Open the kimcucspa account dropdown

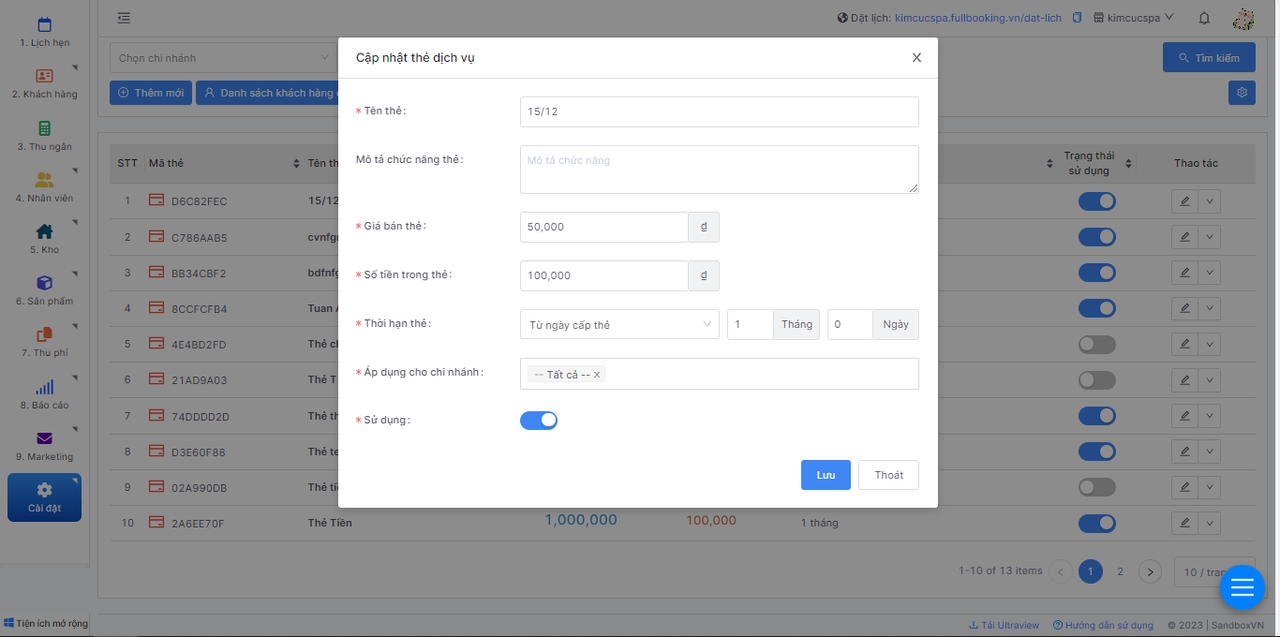coord(1134,18)
